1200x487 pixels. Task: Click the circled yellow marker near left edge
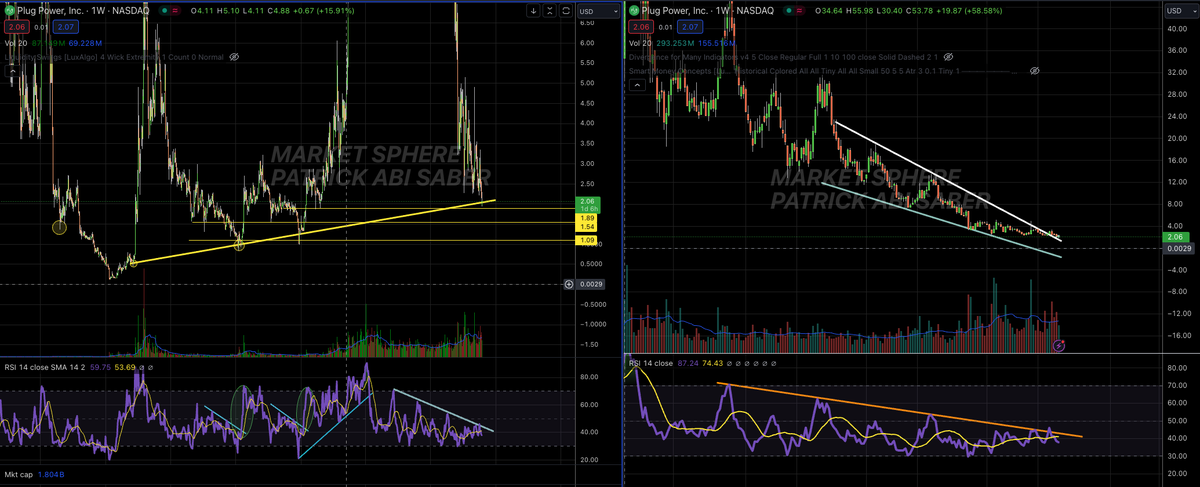60,228
